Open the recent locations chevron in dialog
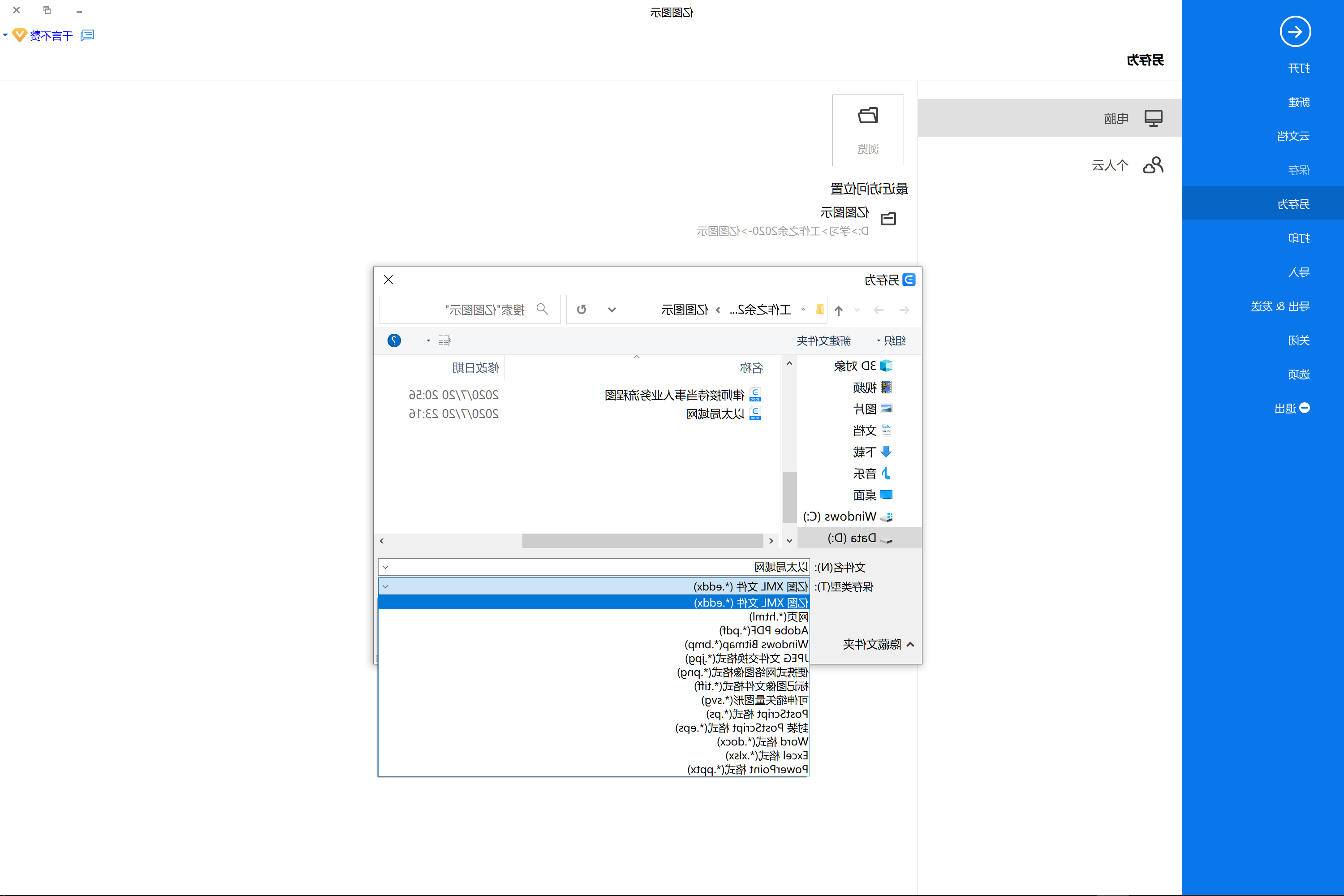Screen dimensions: 1344x896 [857, 310]
